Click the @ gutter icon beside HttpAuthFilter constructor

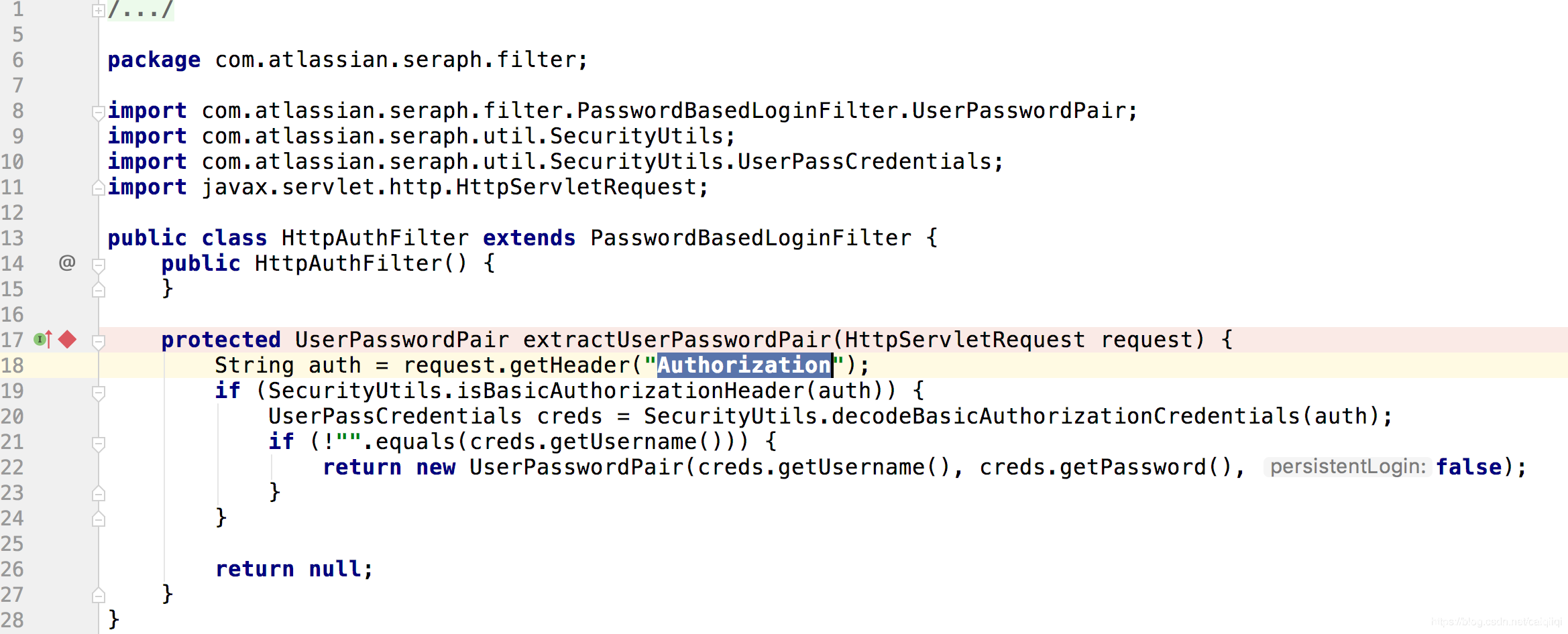click(x=67, y=263)
